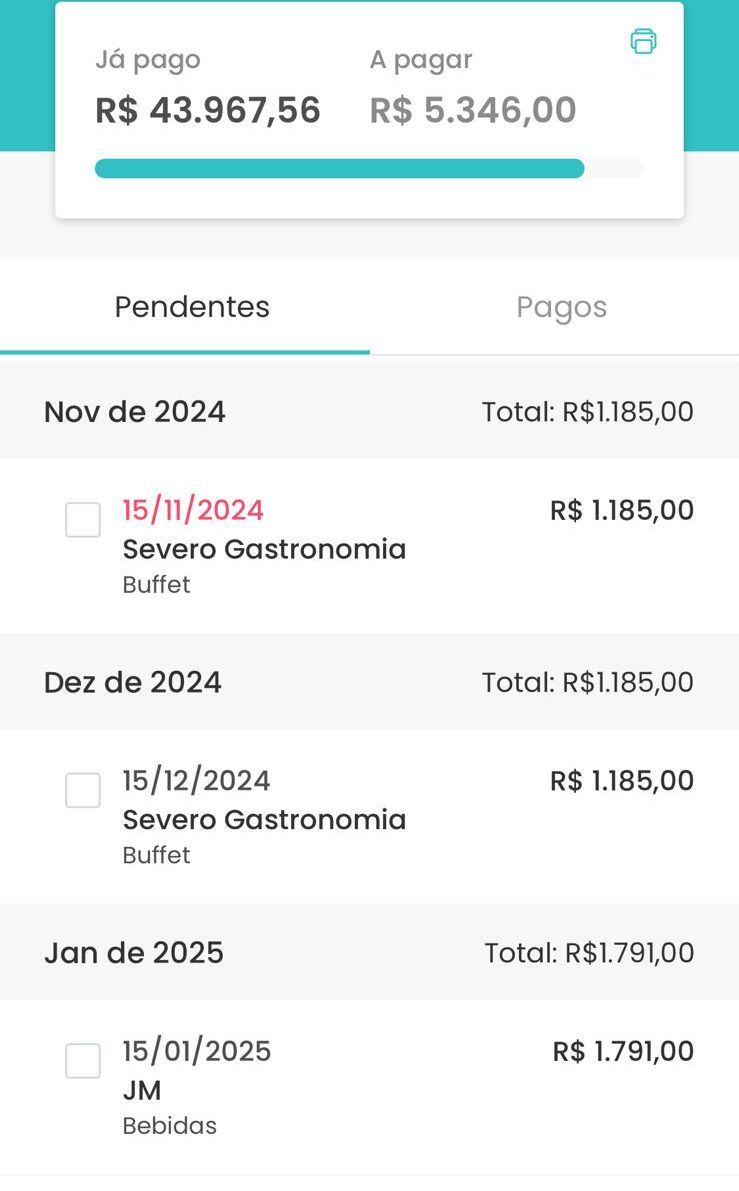Image resolution: width=739 pixels, height=1191 pixels.
Task: Tap the A pagar amount R$ 5.346,00
Action: pyautogui.click(x=473, y=110)
